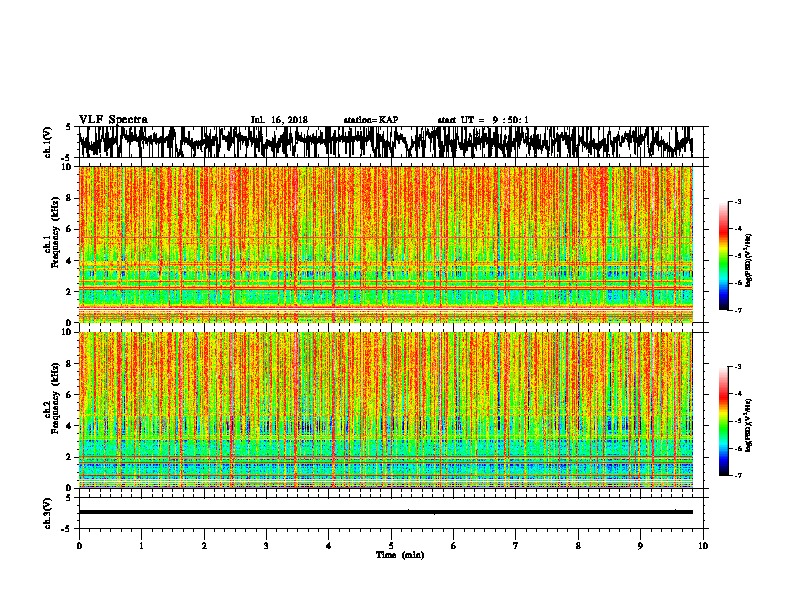This screenshot has height=612, width=792.
Task: Click the "VLF Spectra" plot title
Action: coord(113,120)
